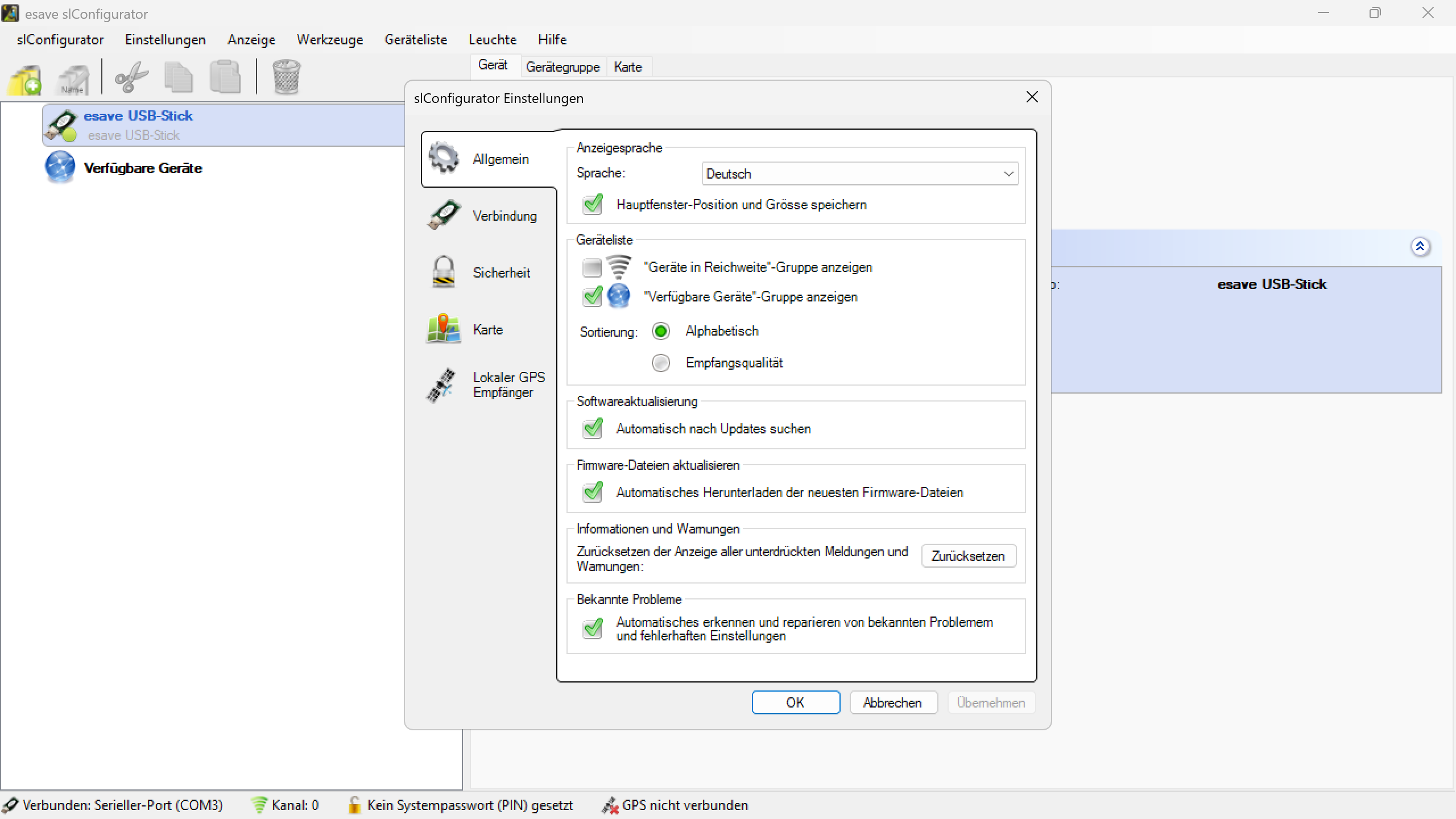Switch to the Gerätegruppe tab
This screenshot has width=1456, height=819.
pyautogui.click(x=563, y=67)
